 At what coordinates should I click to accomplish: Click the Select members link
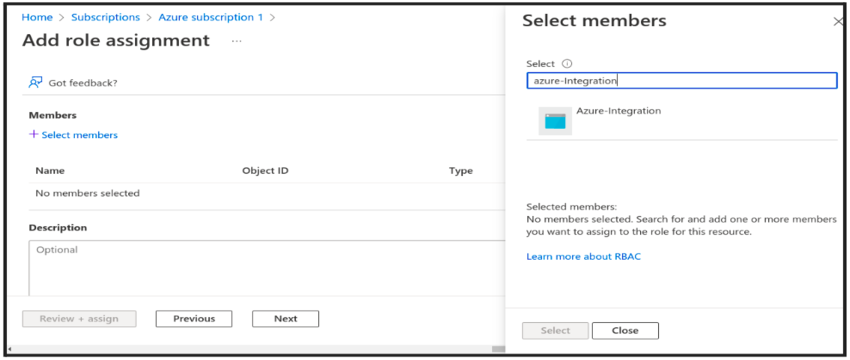[80, 135]
